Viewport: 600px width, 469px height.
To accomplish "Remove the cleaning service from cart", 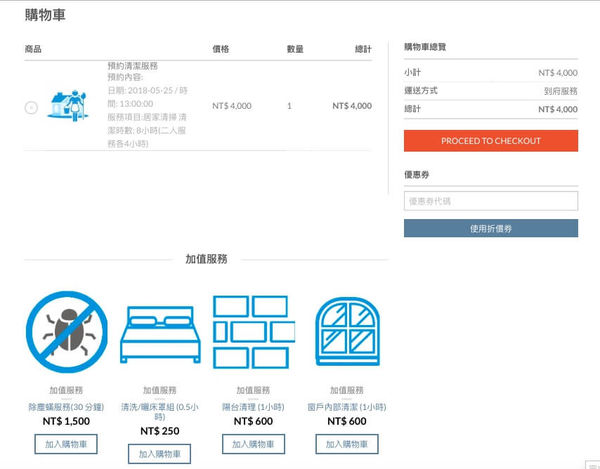I will [31, 107].
